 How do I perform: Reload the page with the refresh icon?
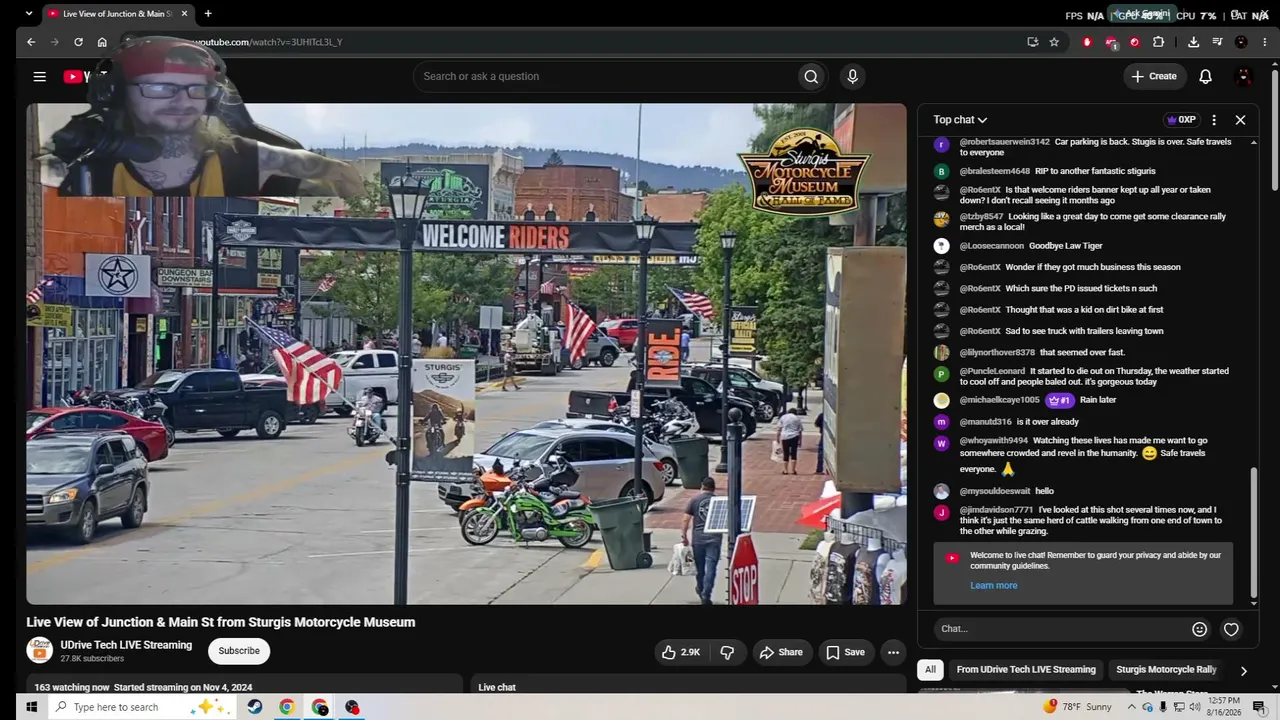(x=78, y=42)
